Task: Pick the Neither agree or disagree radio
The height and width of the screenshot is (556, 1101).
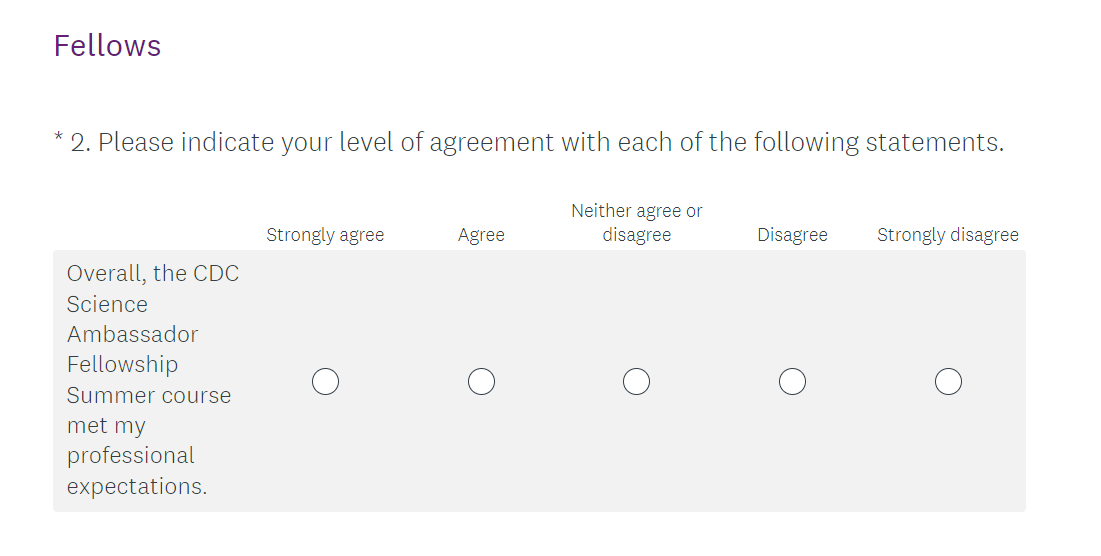Action: (636, 382)
